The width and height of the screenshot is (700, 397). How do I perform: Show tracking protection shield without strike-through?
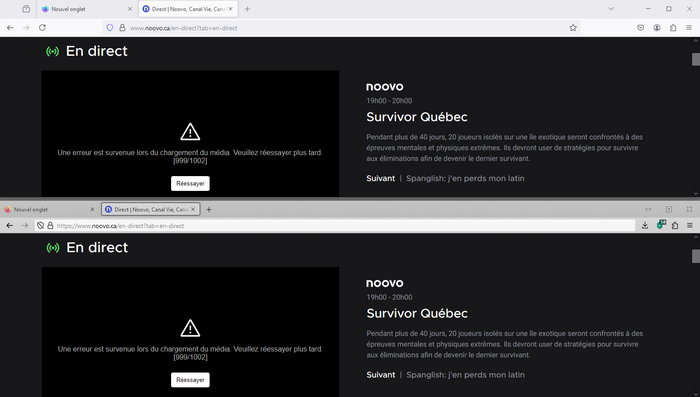pos(110,28)
